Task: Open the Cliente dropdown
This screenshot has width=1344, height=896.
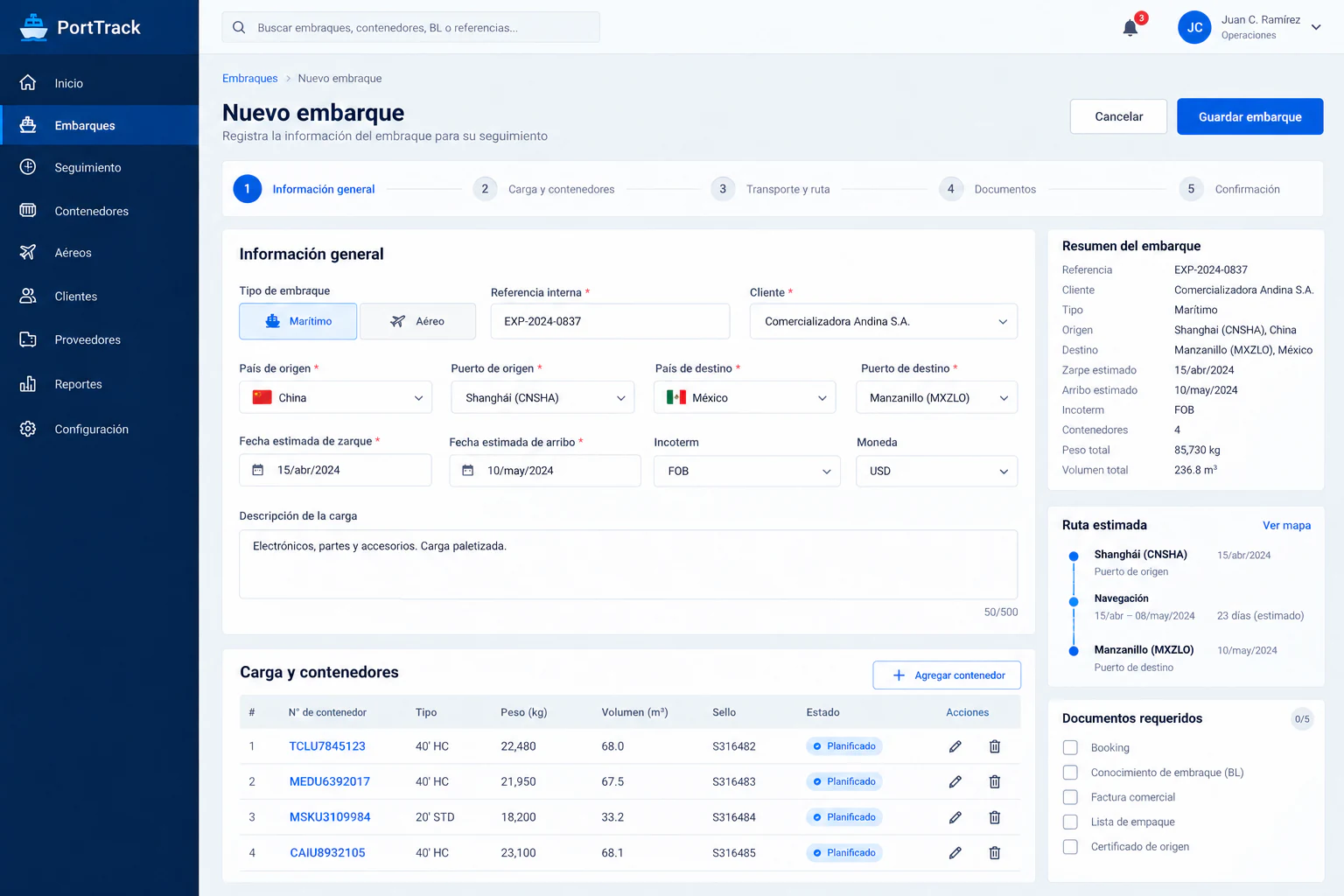Action: click(884, 321)
